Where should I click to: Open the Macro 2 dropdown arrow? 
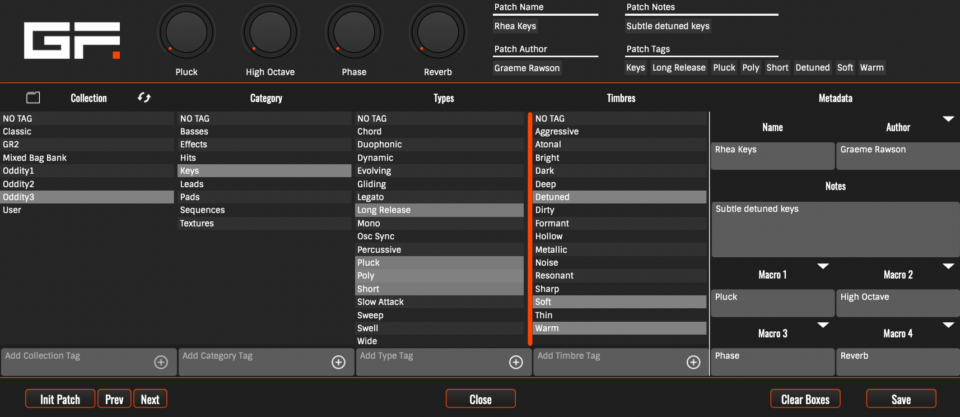948,266
